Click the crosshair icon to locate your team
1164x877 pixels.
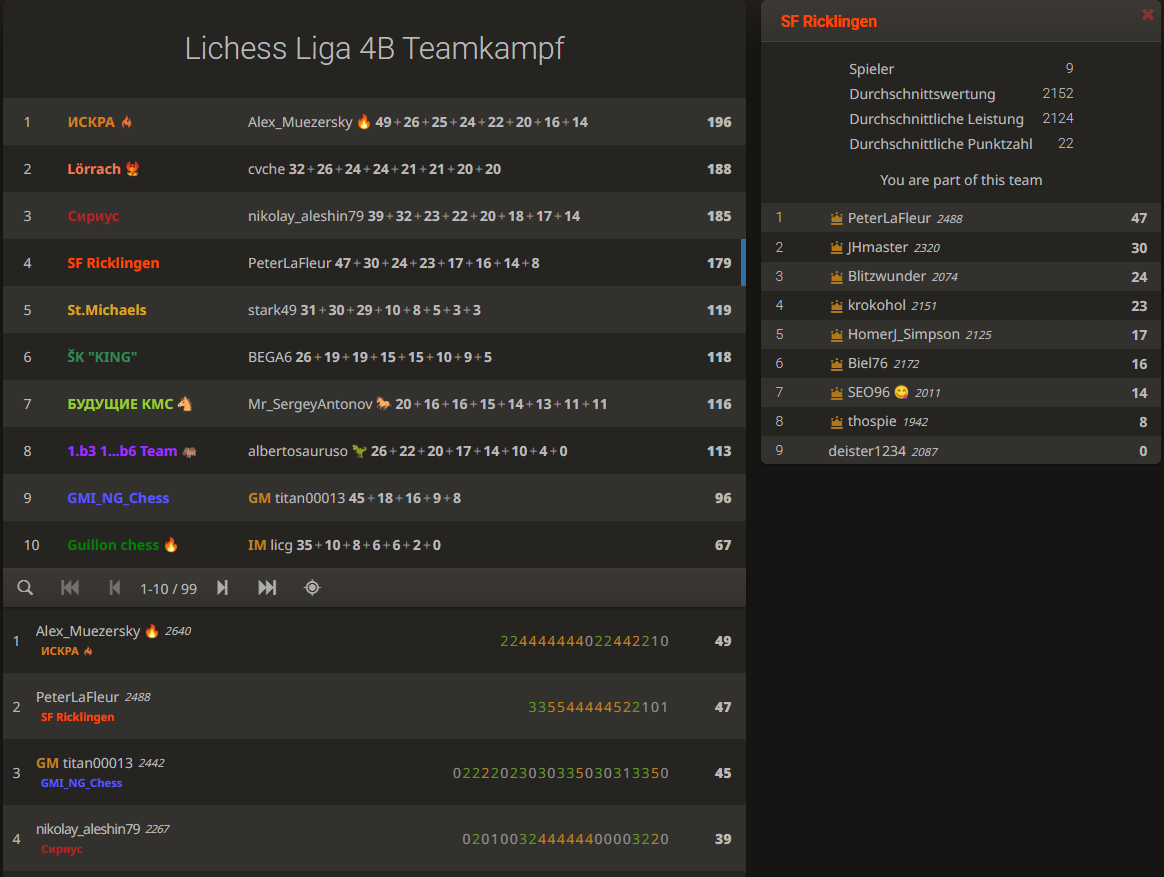pos(311,588)
